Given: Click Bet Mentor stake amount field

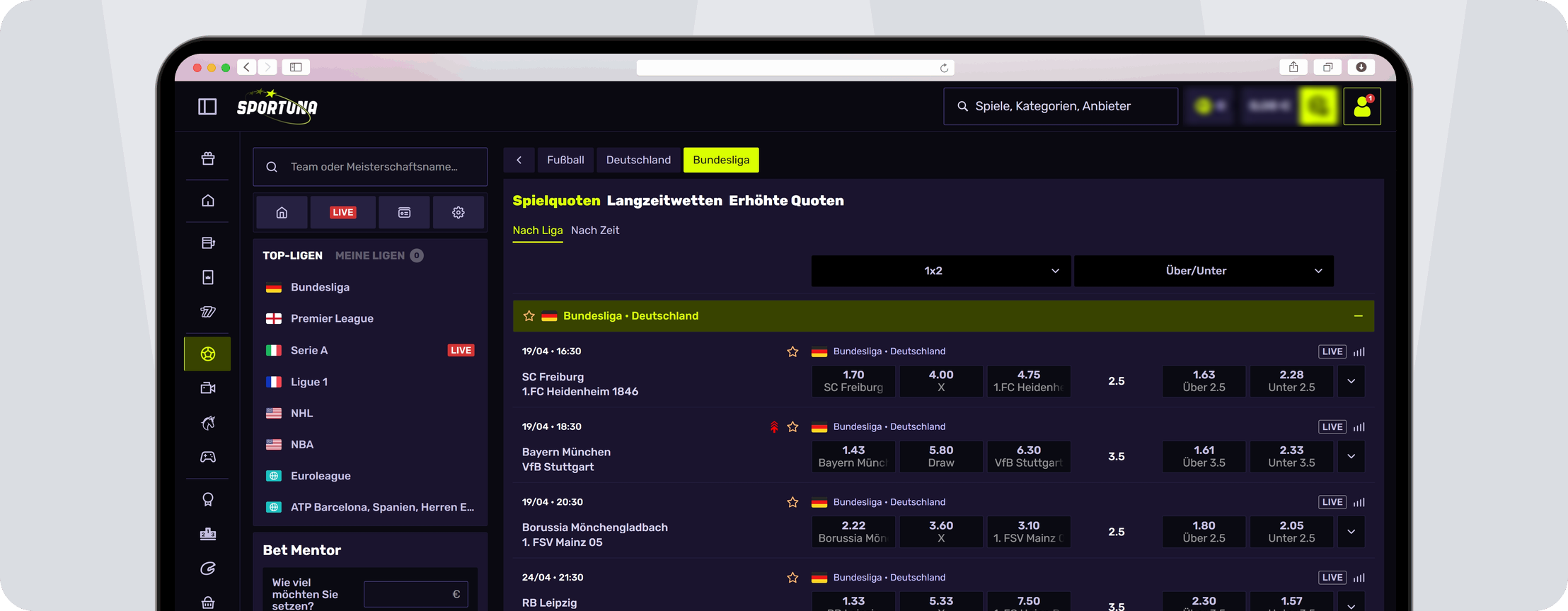Looking at the screenshot, I should coord(415,594).
